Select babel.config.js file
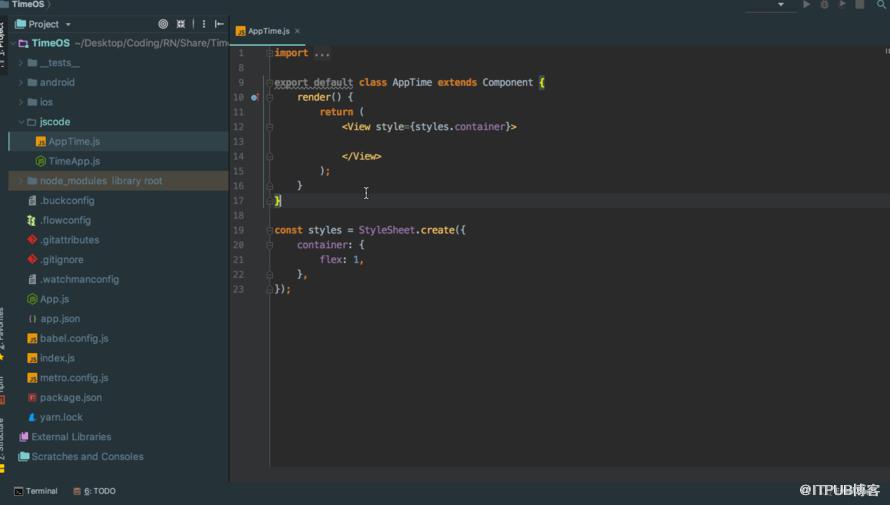 point(74,338)
